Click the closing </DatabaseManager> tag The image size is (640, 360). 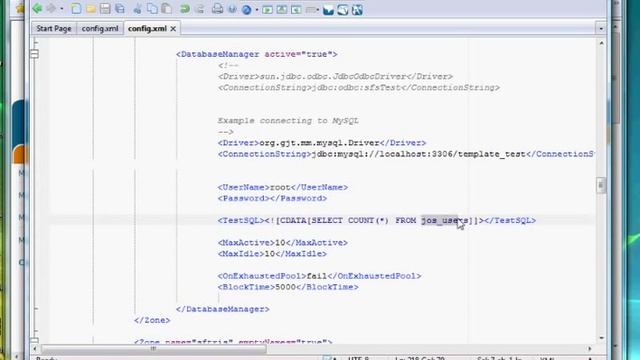222,309
